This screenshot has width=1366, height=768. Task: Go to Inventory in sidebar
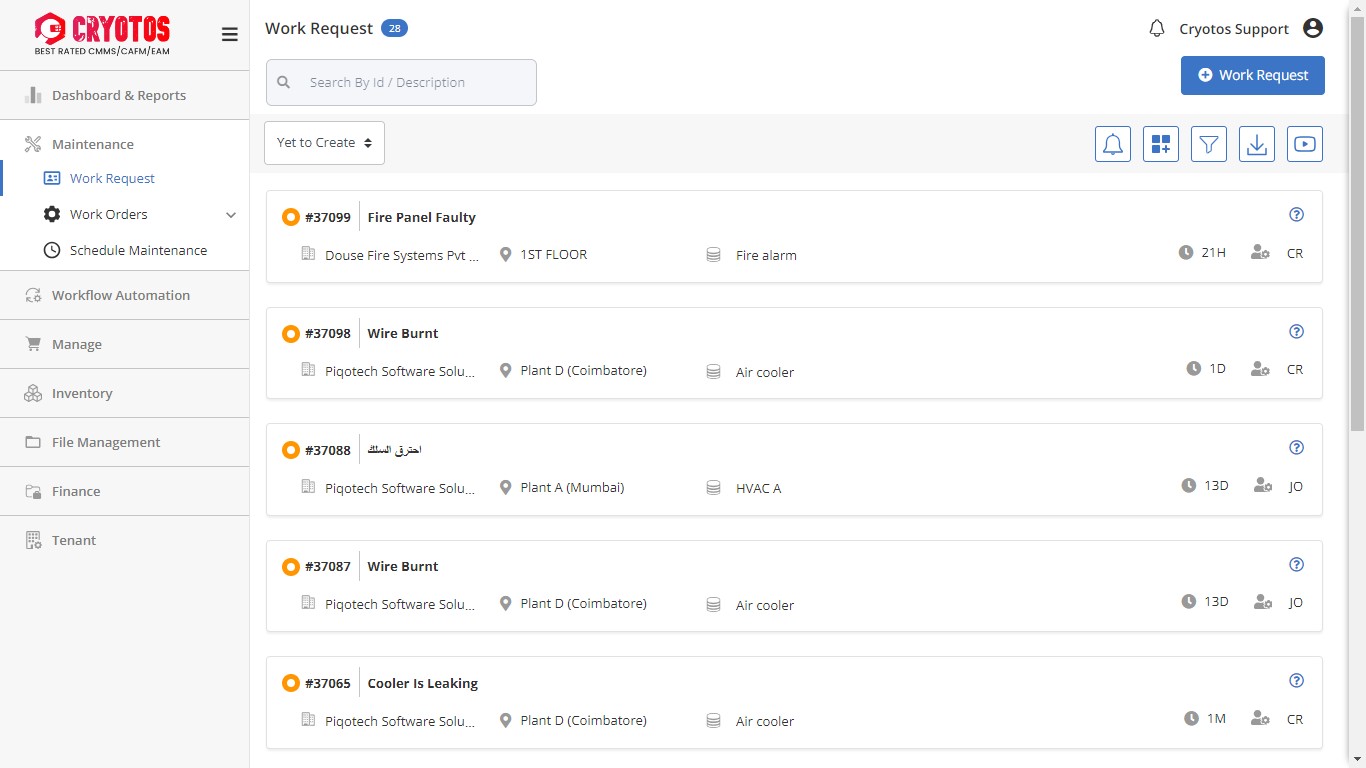click(82, 394)
